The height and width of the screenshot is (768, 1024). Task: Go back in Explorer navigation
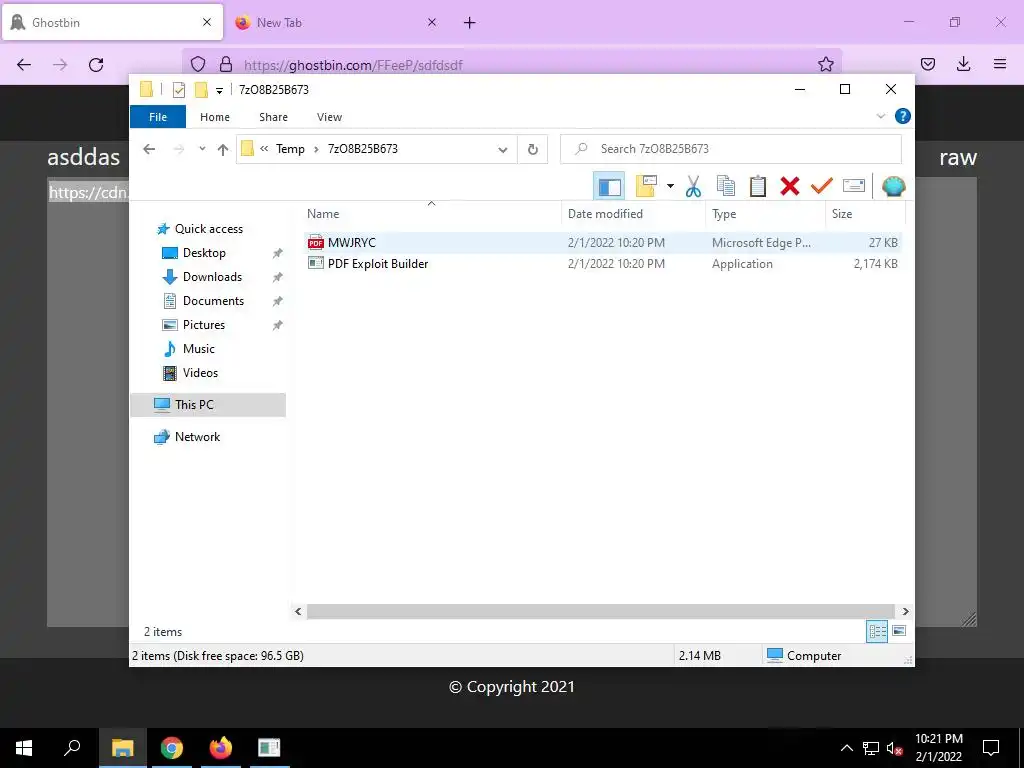coord(149,149)
